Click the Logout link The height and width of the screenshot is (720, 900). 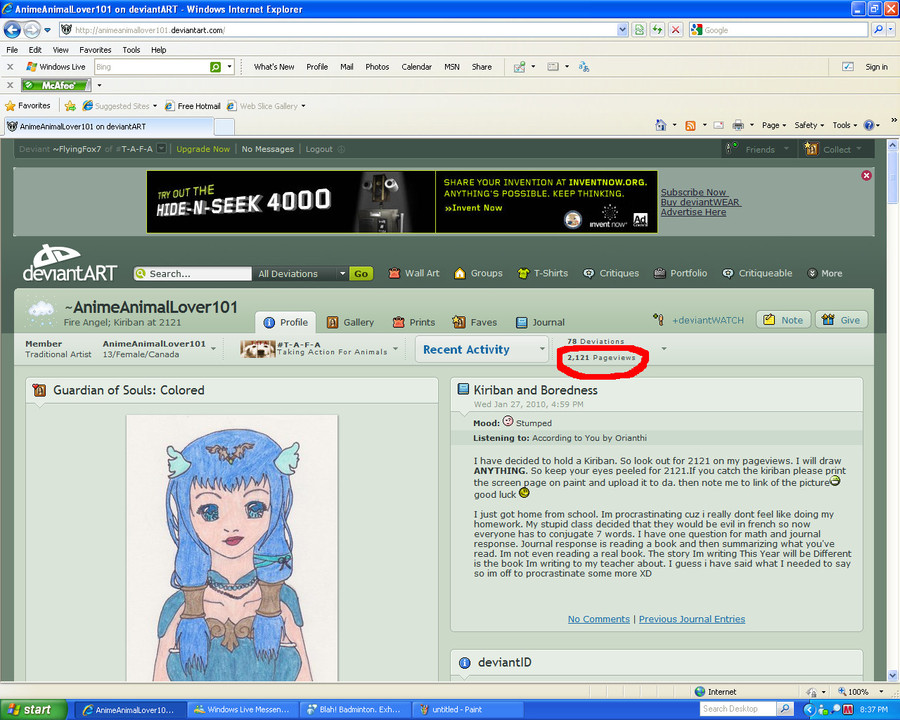pos(319,149)
